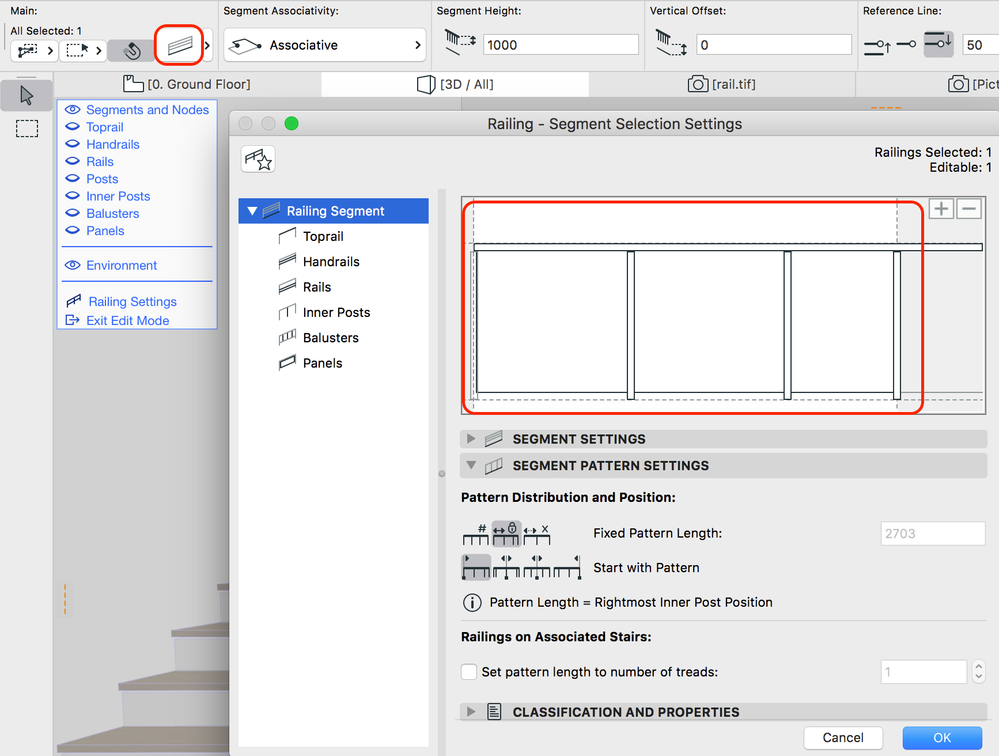Expand the SEGMENT SETTINGS section
This screenshot has height=756, width=999.
(x=470, y=438)
